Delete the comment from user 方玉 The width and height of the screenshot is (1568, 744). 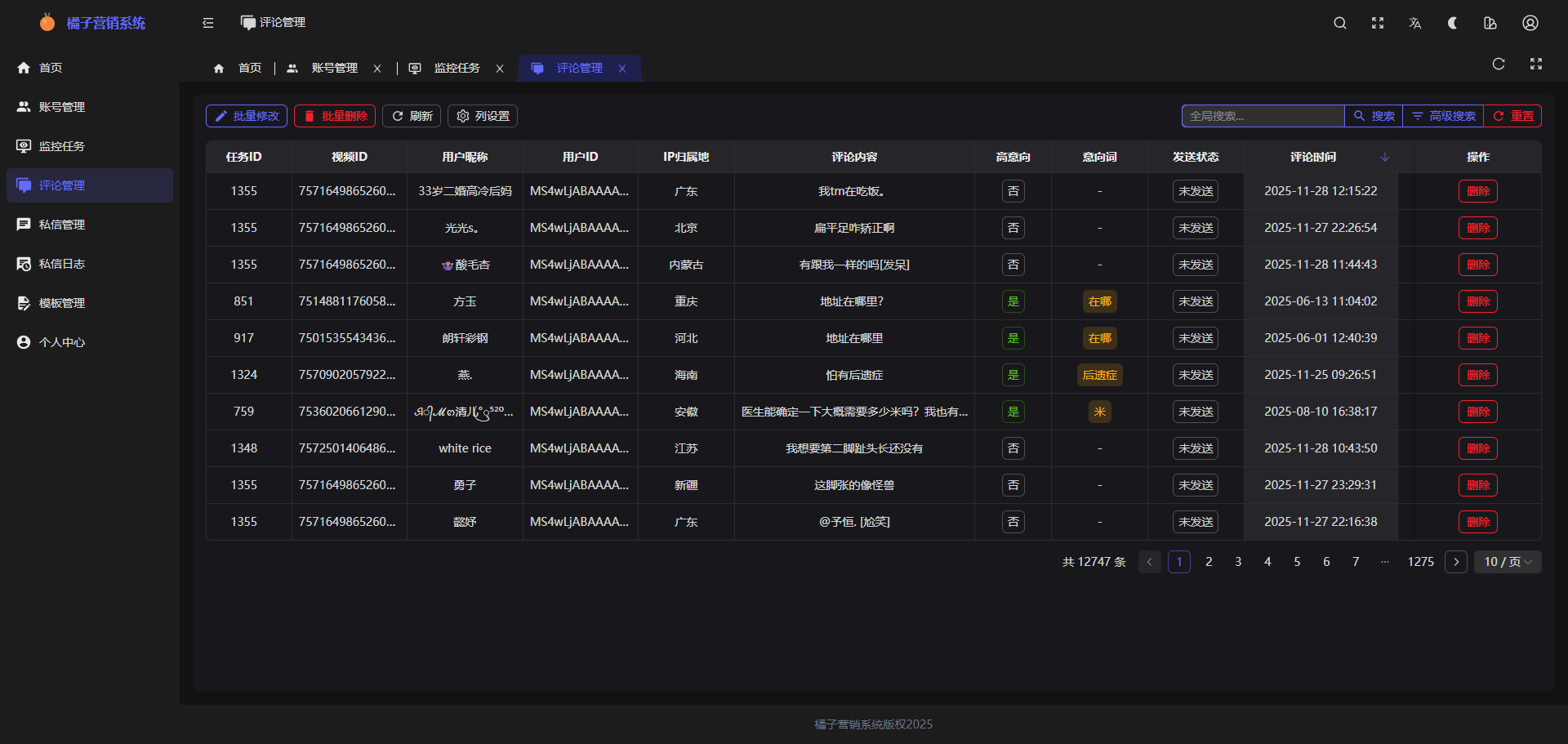[1478, 301]
